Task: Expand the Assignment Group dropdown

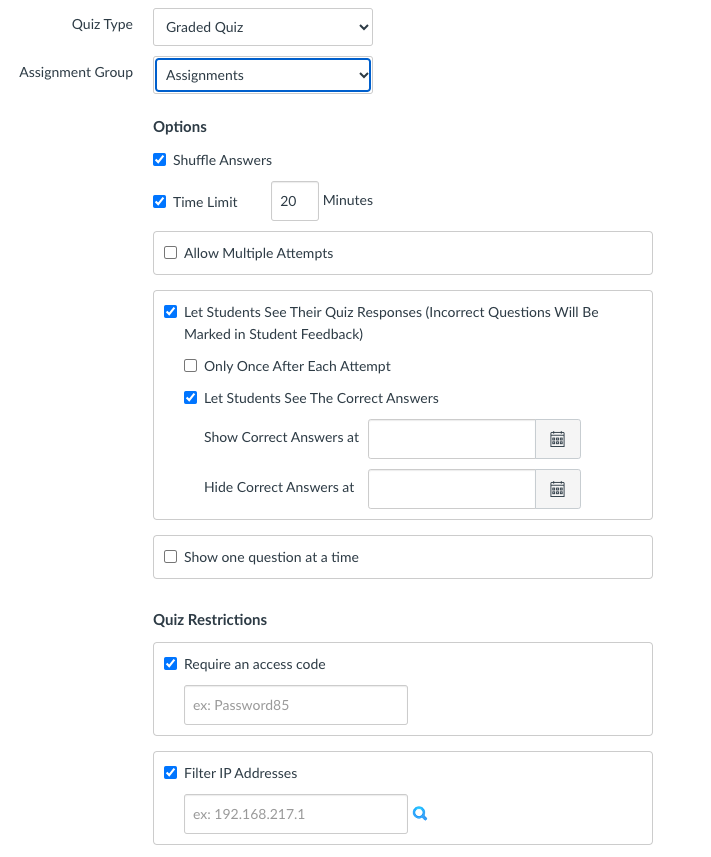Action: [x=262, y=75]
